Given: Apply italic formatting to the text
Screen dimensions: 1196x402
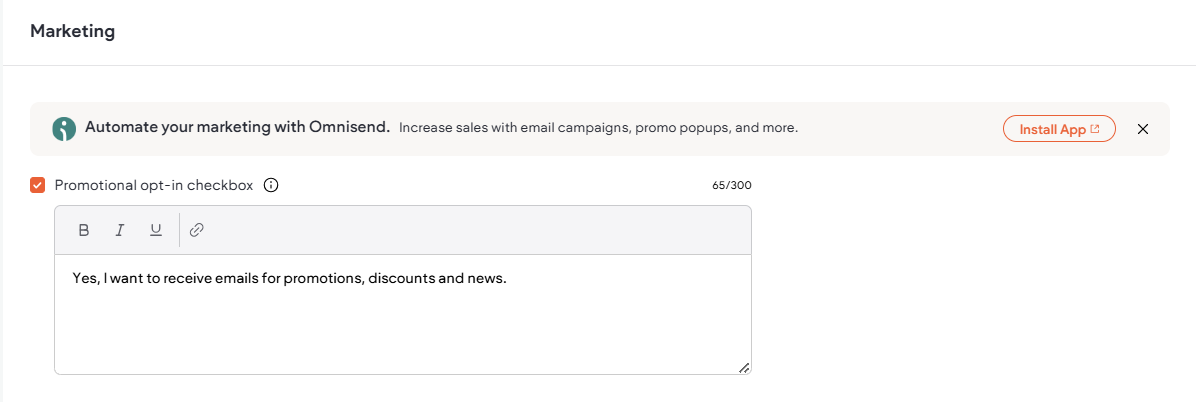Looking at the screenshot, I should pos(120,230).
